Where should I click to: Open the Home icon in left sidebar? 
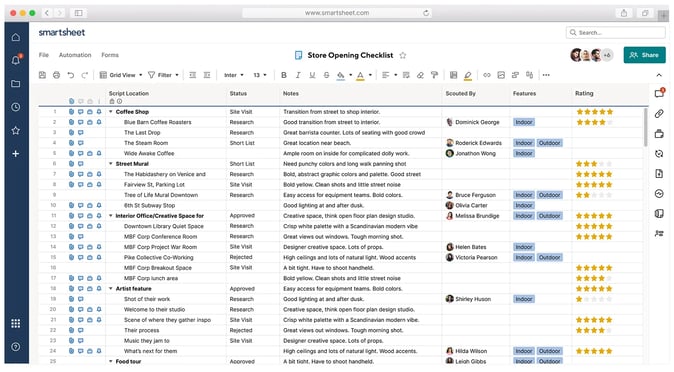16,37
